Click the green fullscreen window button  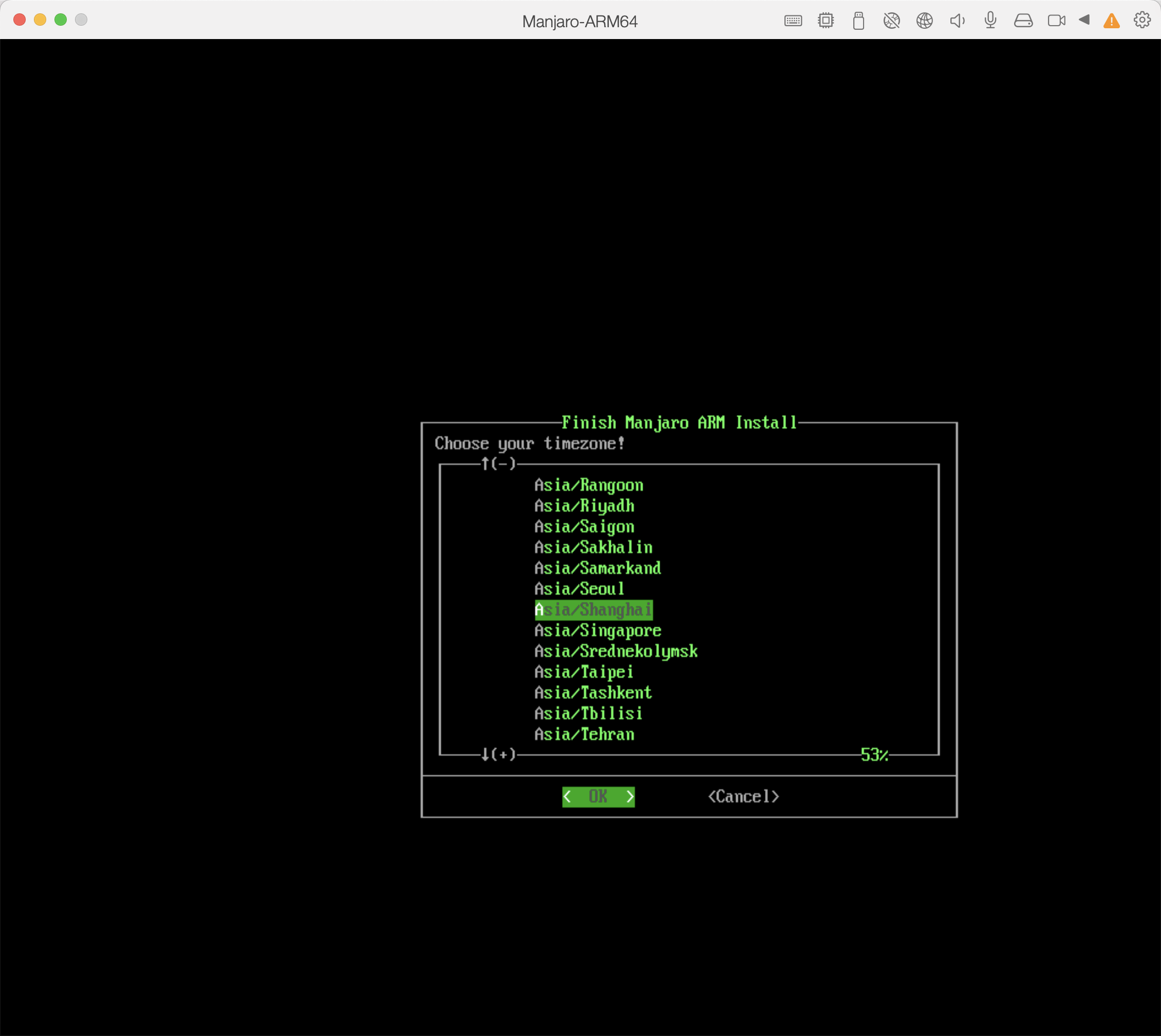click(60, 20)
